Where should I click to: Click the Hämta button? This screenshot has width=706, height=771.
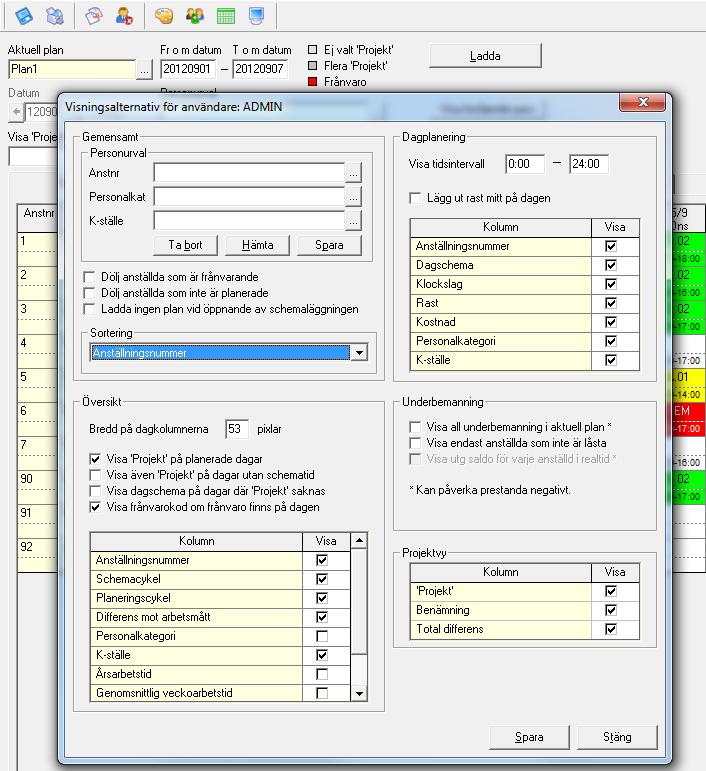tap(258, 245)
